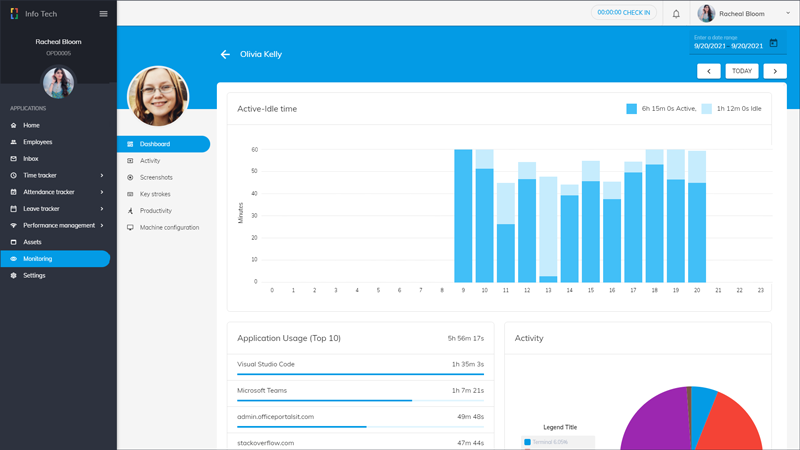
Task: Click the Inbox envelope icon
Action: click(14, 159)
